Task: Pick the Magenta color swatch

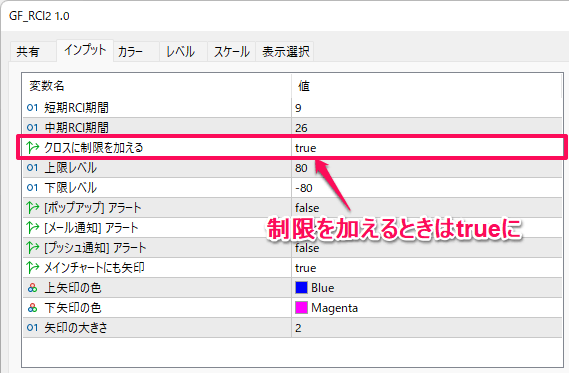Action: click(301, 308)
